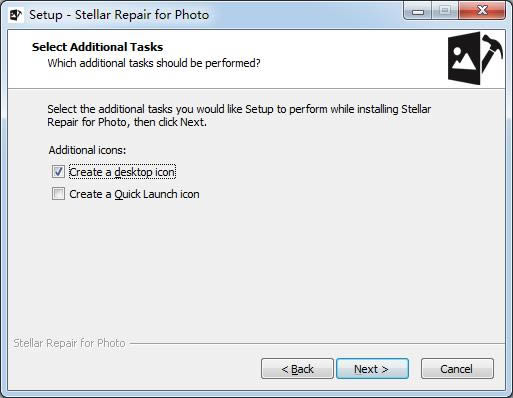Image resolution: width=513 pixels, height=398 pixels.
Task: Click the Stellar Repair photo-and-hammer logo
Action: pos(475,58)
